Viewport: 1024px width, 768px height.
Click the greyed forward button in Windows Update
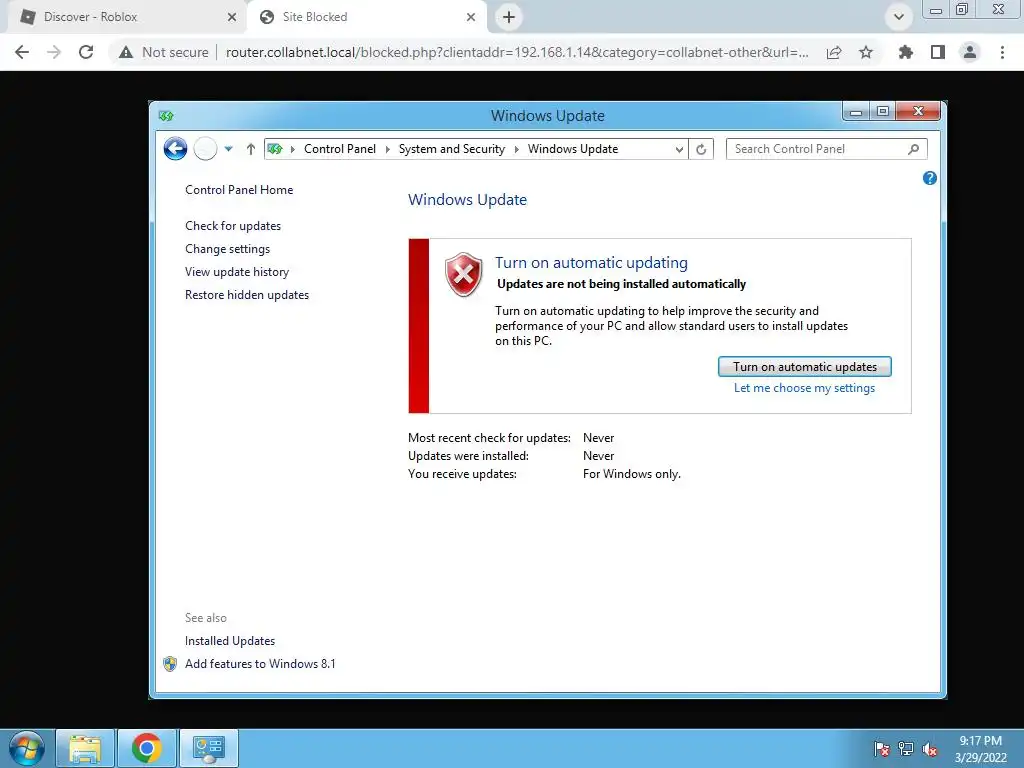pos(205,149)
